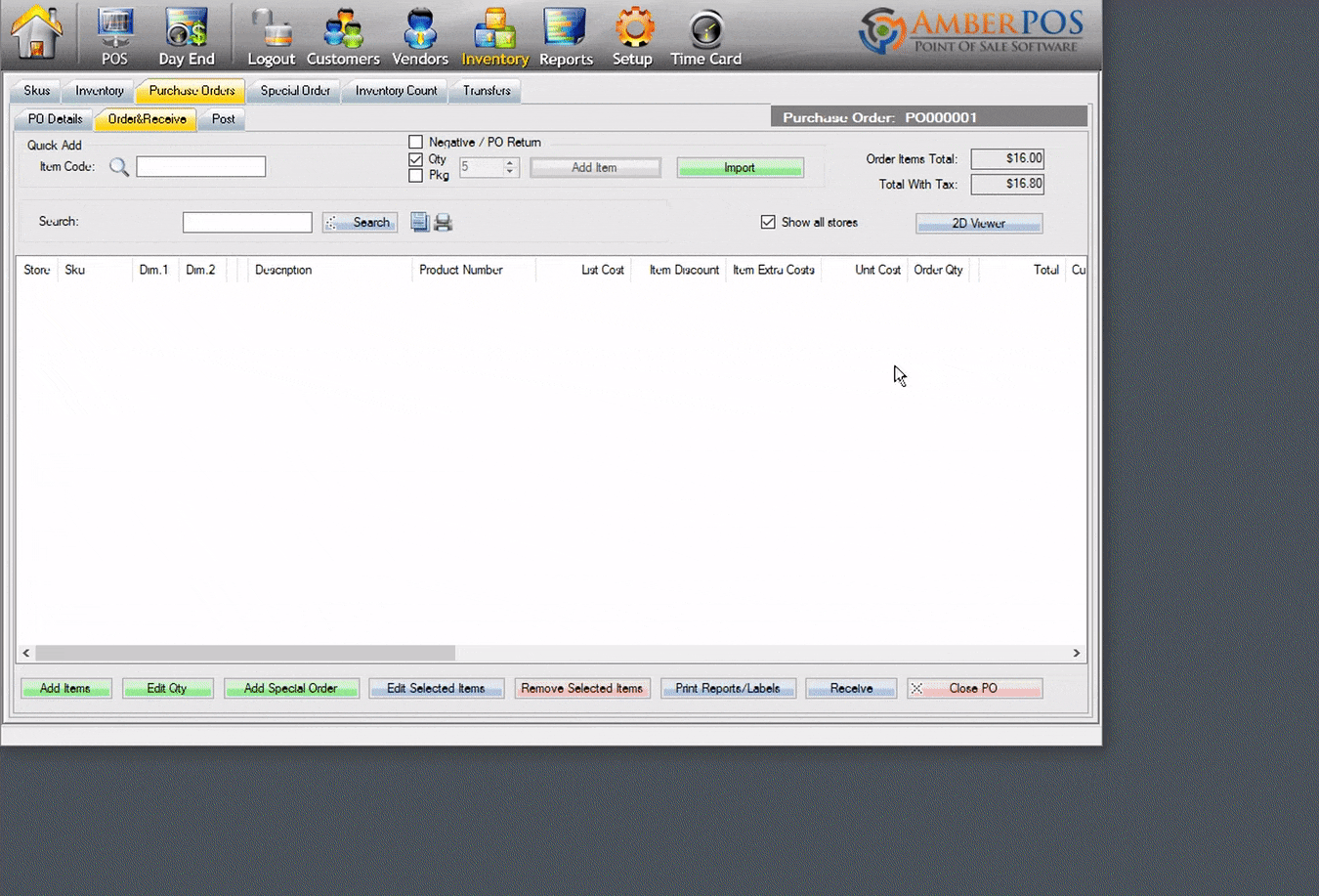
Task: Open the PO Details tab
Action: [55, 119]
